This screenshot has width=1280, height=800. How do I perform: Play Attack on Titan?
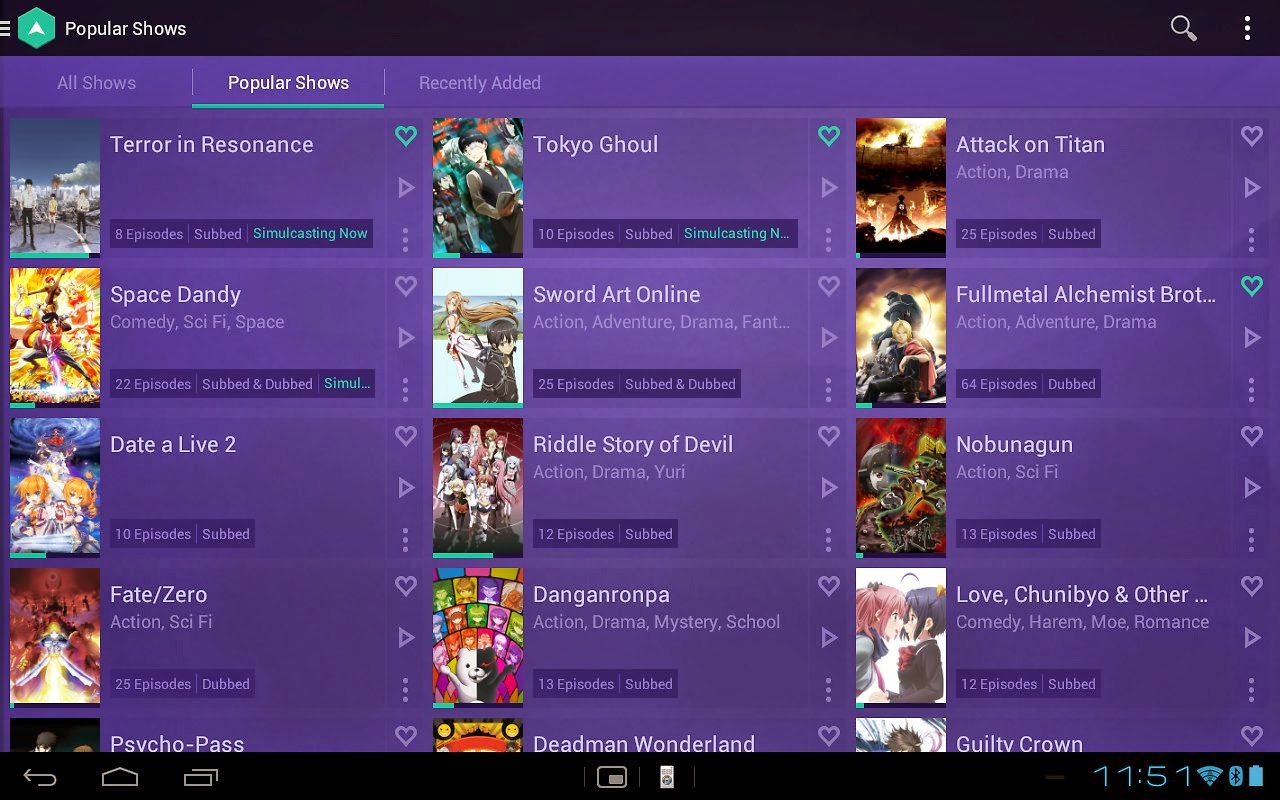coord(1252,187)
